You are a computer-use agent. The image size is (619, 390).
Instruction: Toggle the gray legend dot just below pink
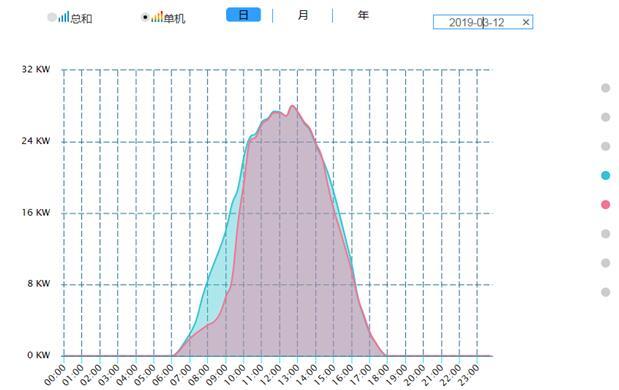[x=606, y=234]
